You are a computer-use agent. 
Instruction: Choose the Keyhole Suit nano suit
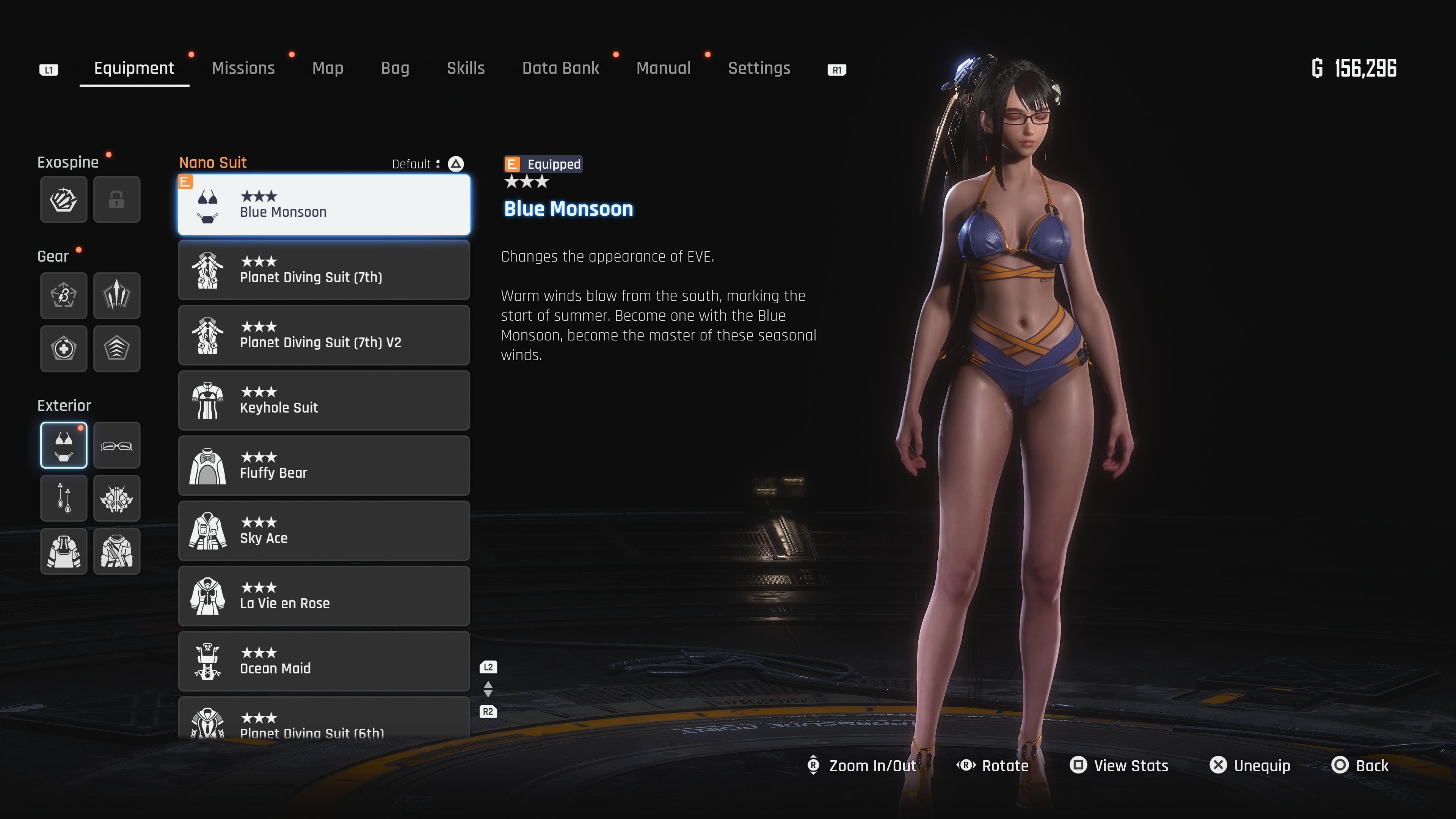click(x=324, y=400)
